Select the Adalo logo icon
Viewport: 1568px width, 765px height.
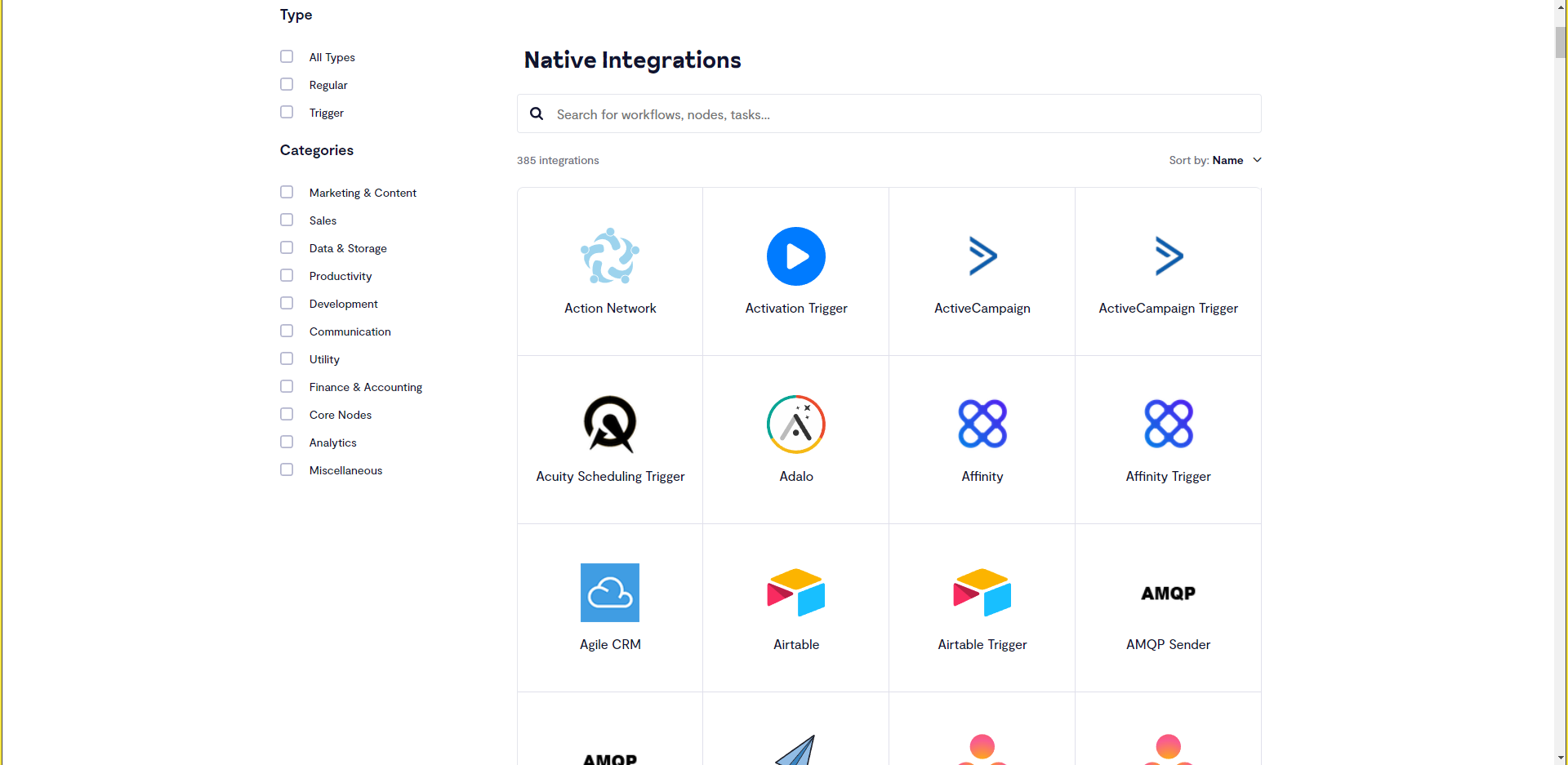click(796, 425)
